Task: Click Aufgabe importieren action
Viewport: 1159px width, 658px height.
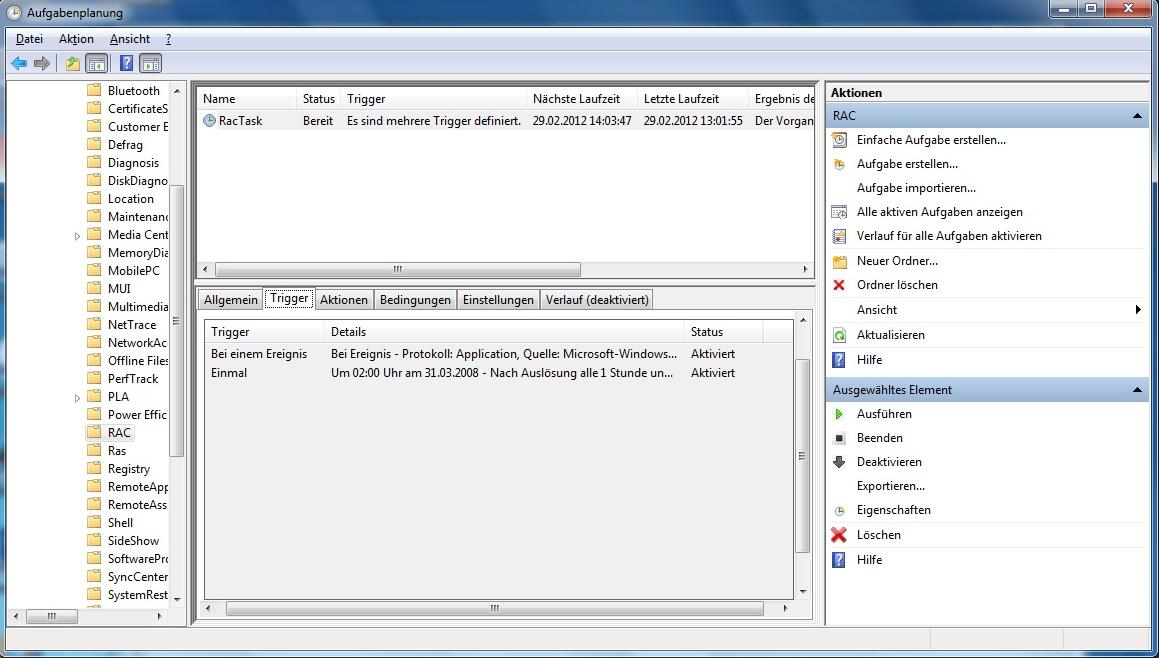Action: pyautogui.click(x=916, y=188)
